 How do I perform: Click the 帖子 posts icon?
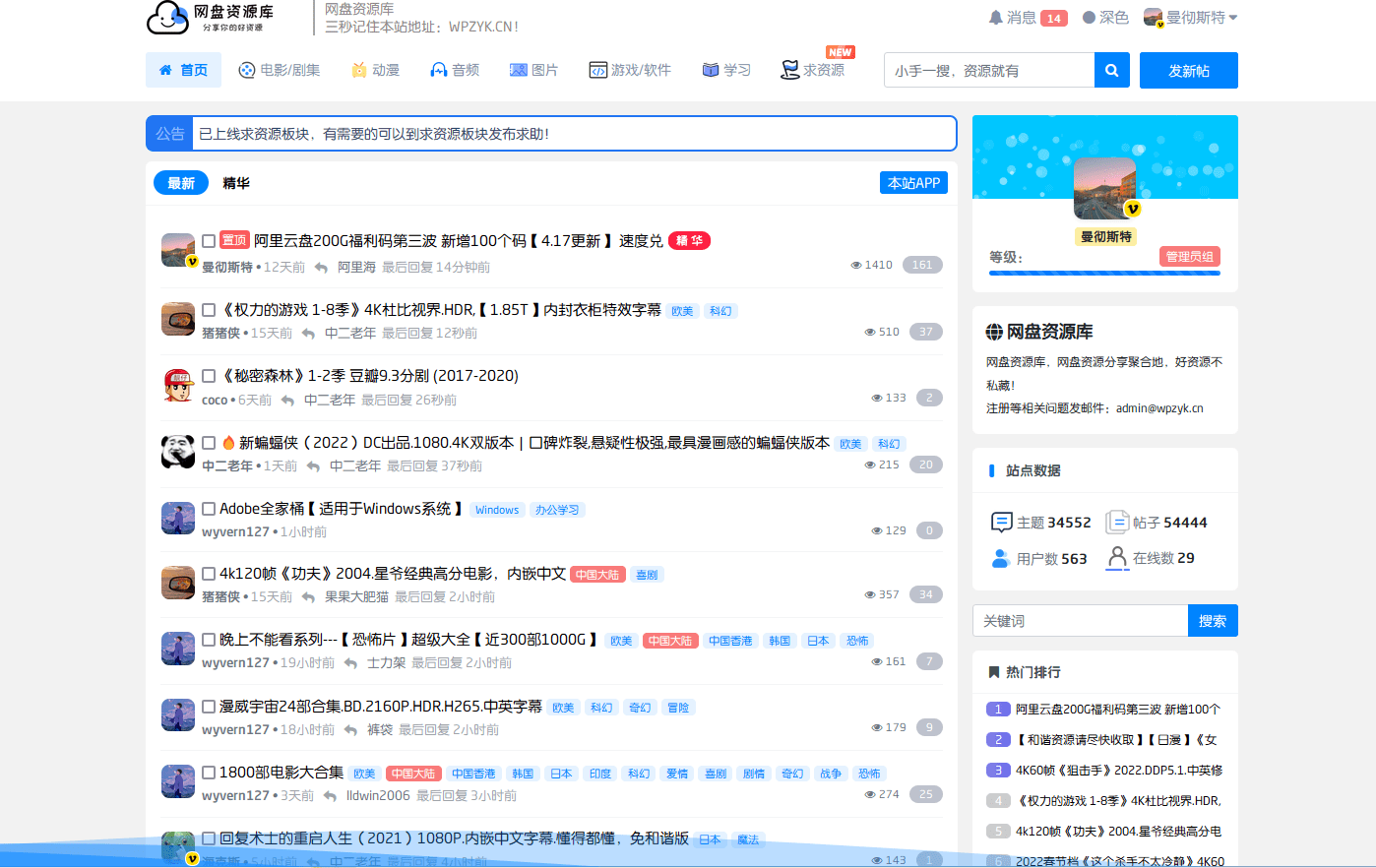(x=1117, y=522)
